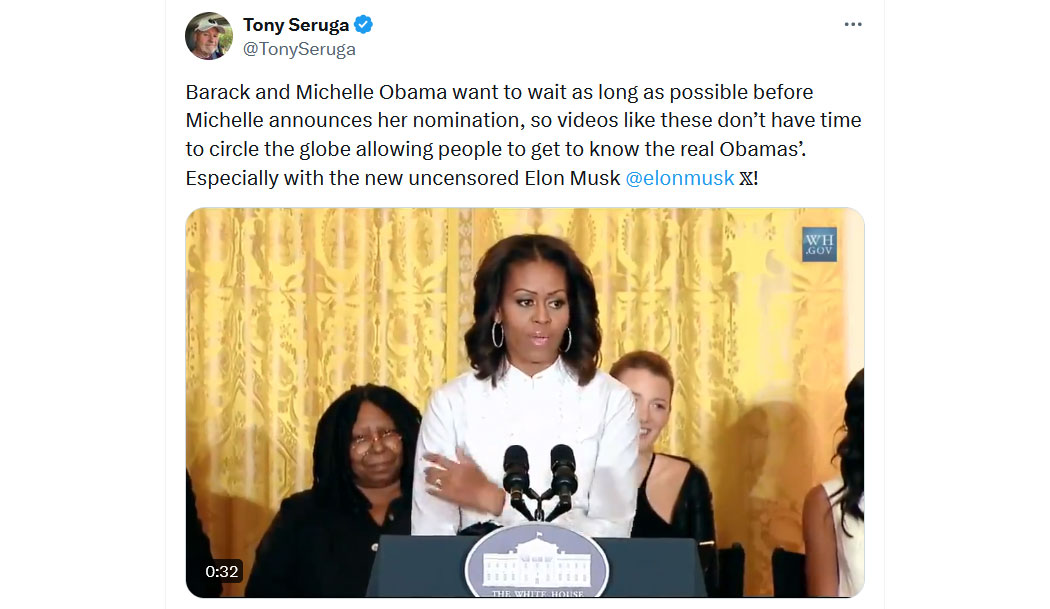
Task: Click Tony Seruga's profile avatar
Action: pos(209,36)
